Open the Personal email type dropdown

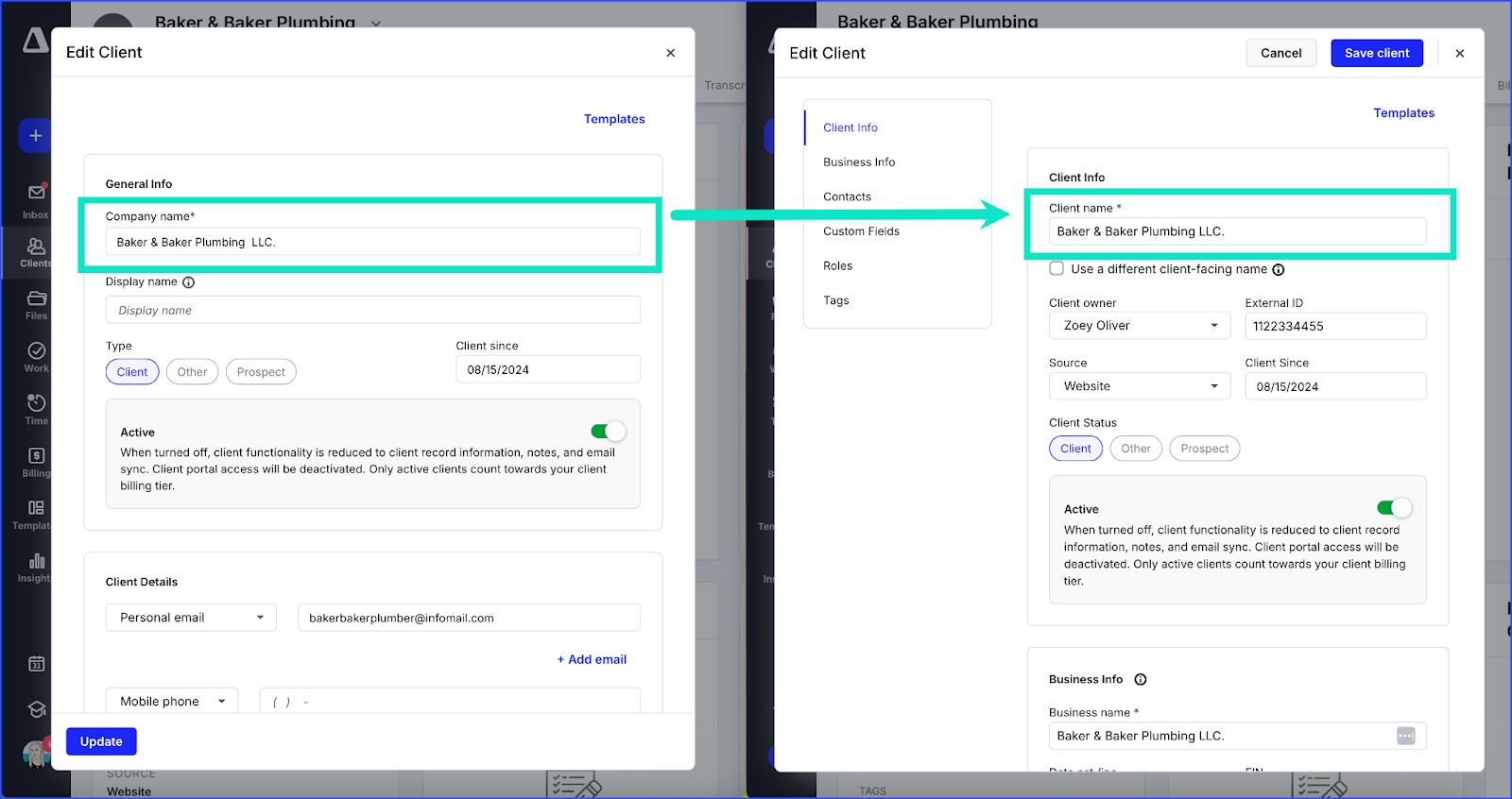click(190, 618)
